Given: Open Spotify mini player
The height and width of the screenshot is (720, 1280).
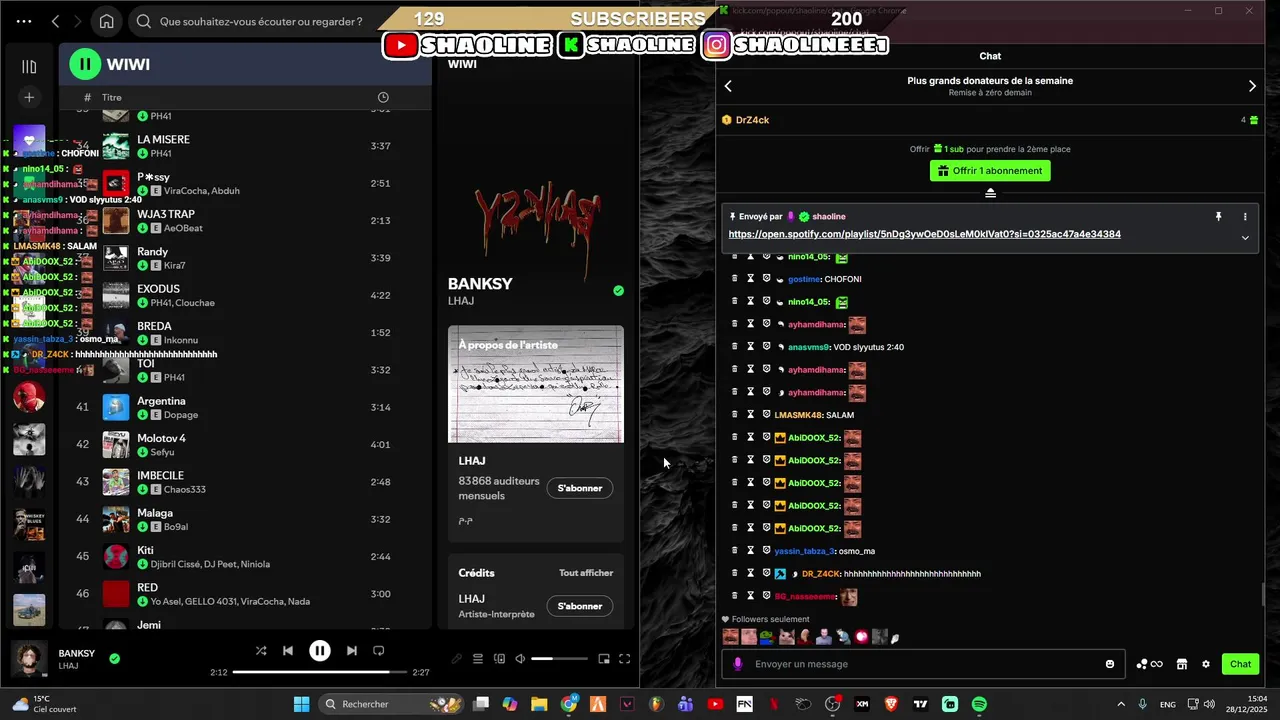Looking at the screenshot, I should point(604,659).
